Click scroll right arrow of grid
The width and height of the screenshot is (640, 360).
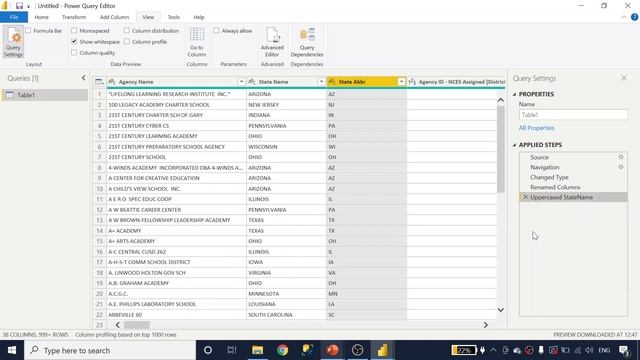485,325
